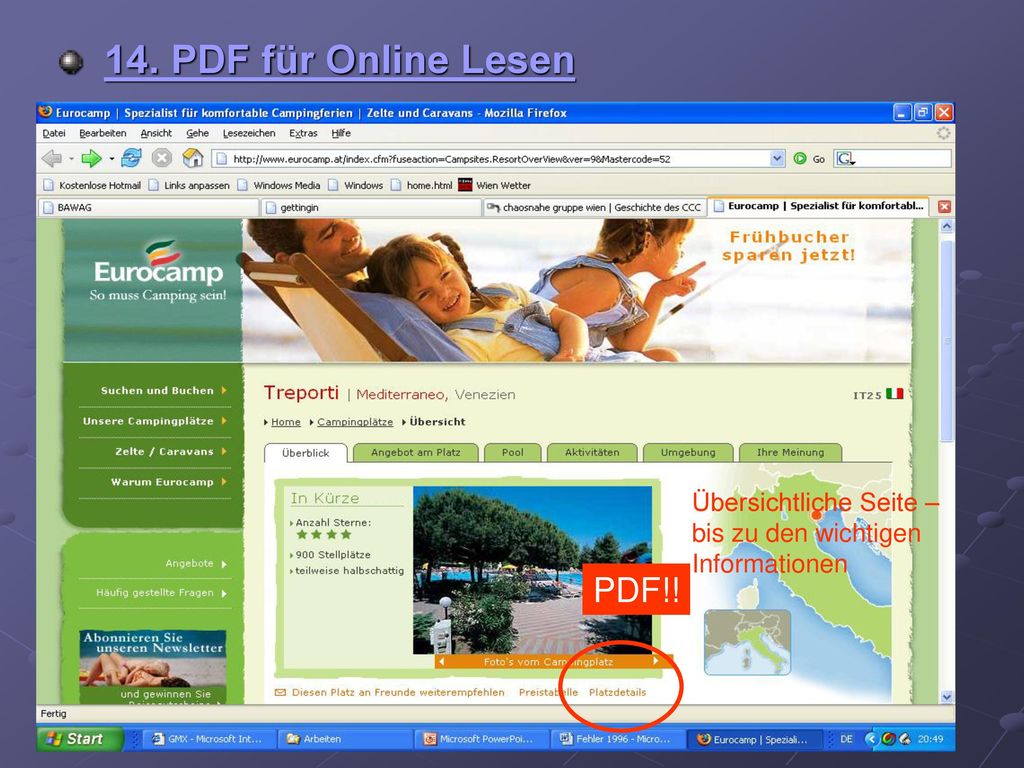
Task: Click the Frühbucher sparen jetzt banner
Action: pos(788,246)
